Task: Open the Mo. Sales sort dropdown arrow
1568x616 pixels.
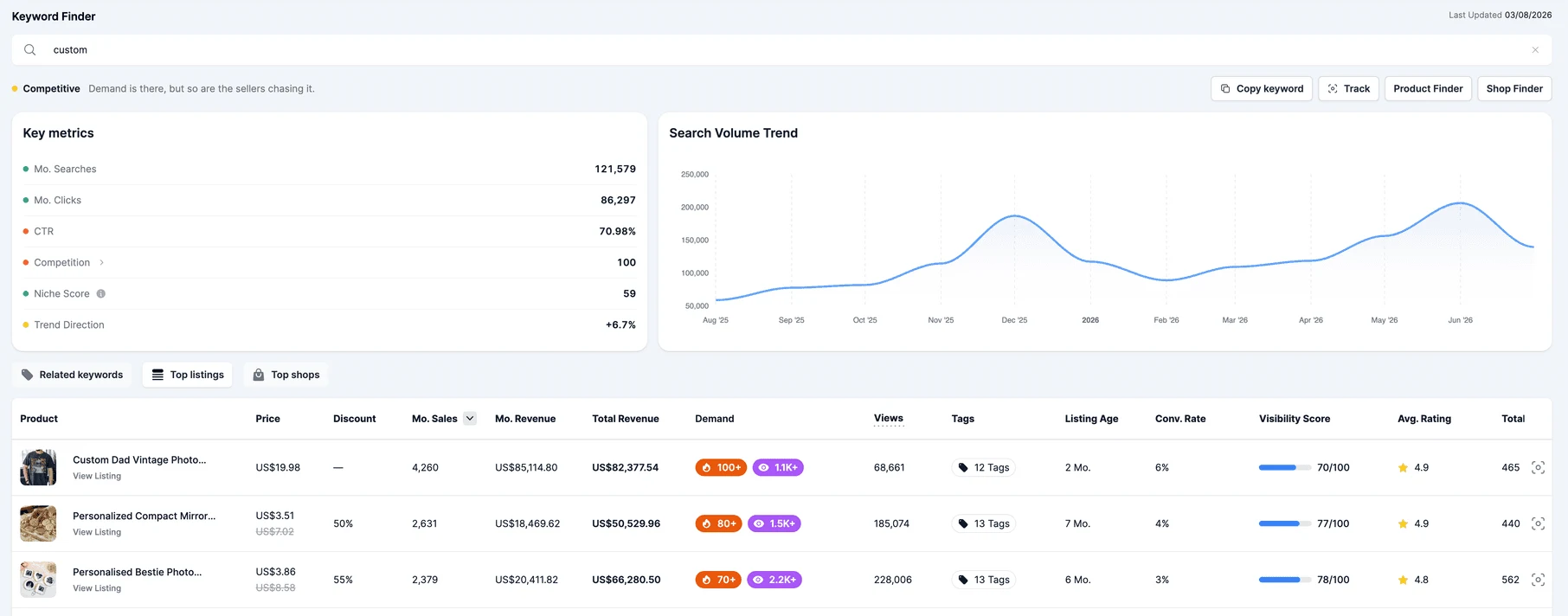Action: coord(470,419)
